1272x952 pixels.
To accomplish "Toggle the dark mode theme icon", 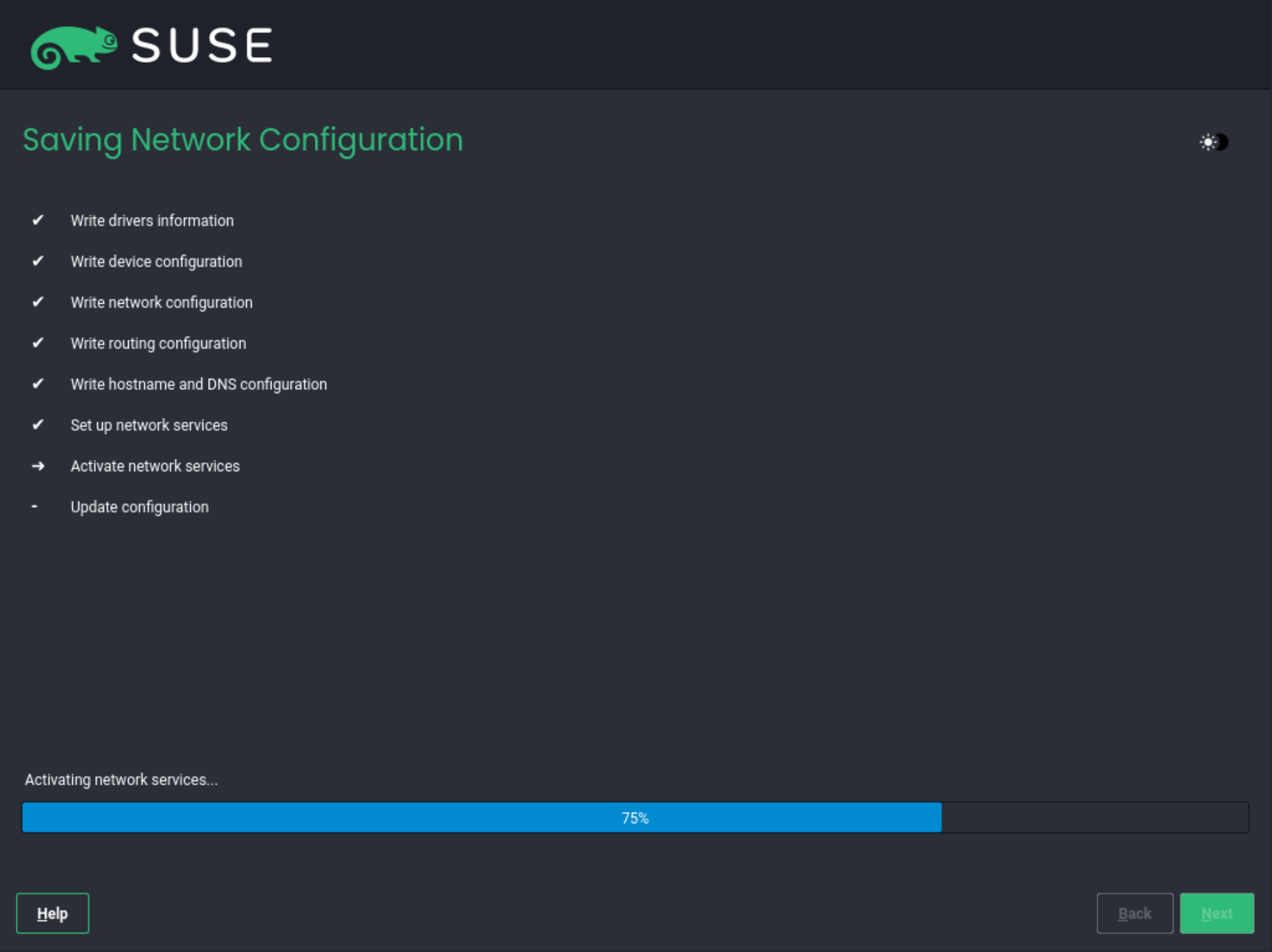I will [x=1215, y=143].
